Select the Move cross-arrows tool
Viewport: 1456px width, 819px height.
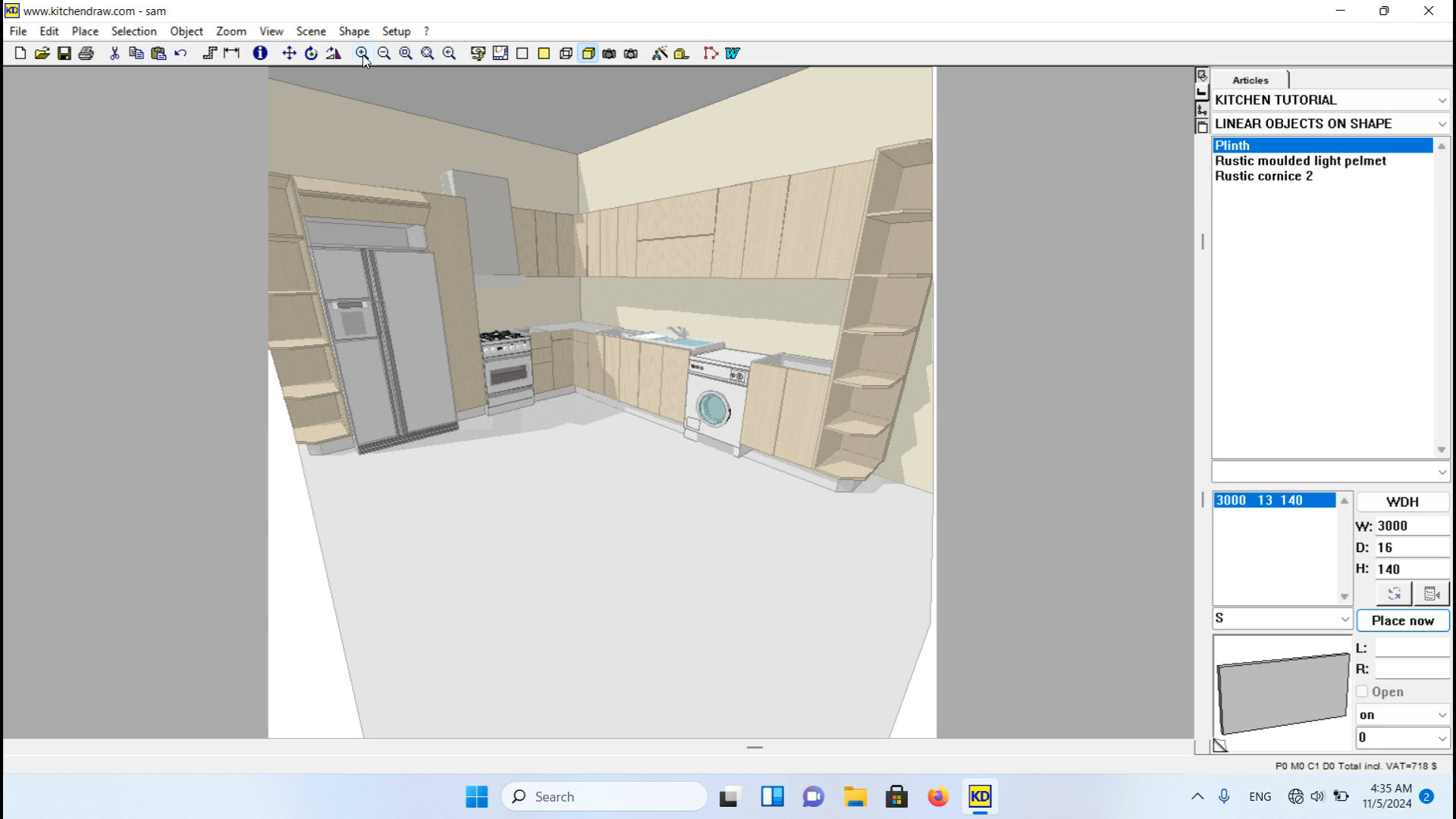point(289,53)
